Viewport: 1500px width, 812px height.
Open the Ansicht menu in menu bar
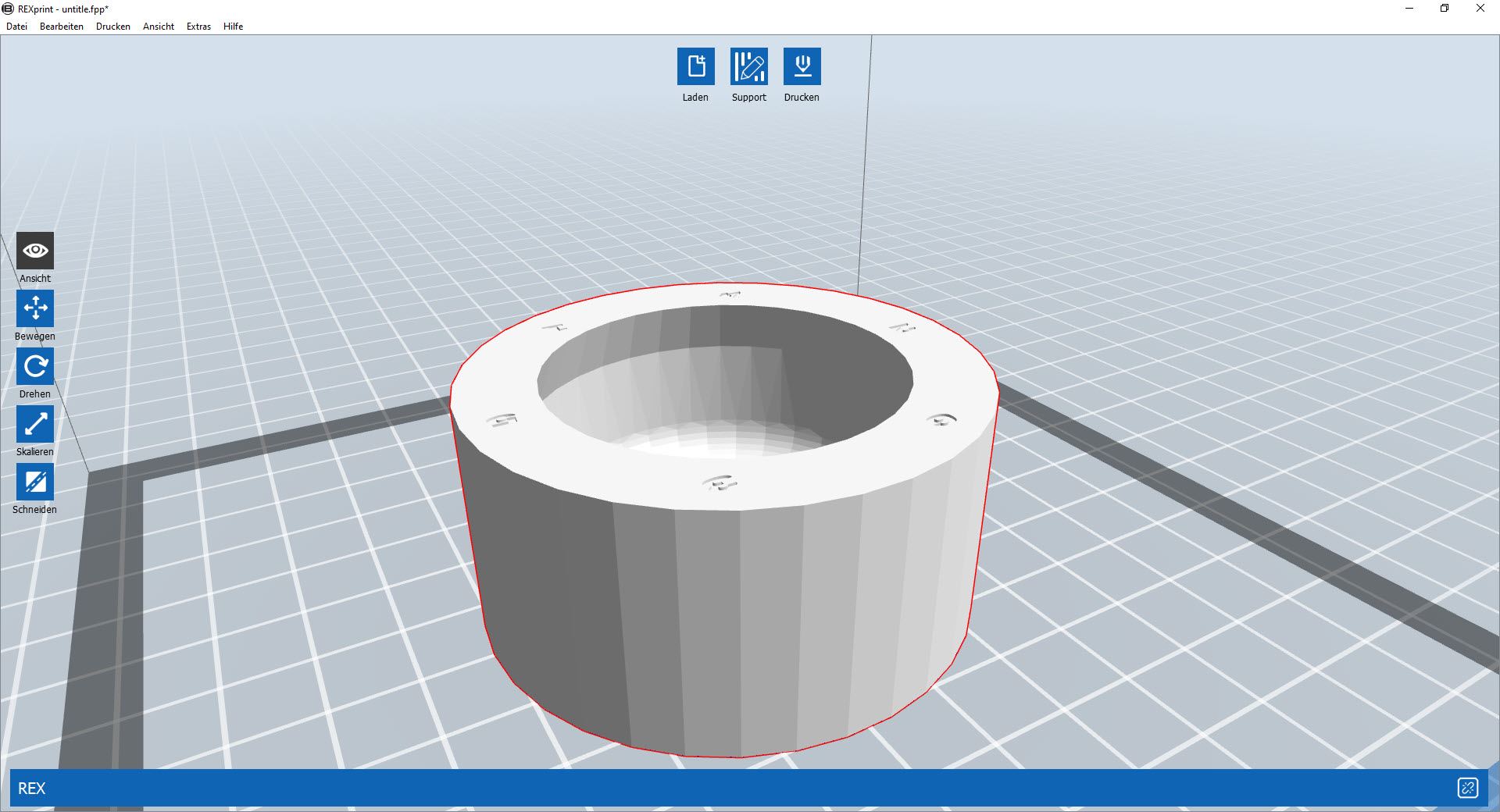pyautogui.click(x=159, y=27)
